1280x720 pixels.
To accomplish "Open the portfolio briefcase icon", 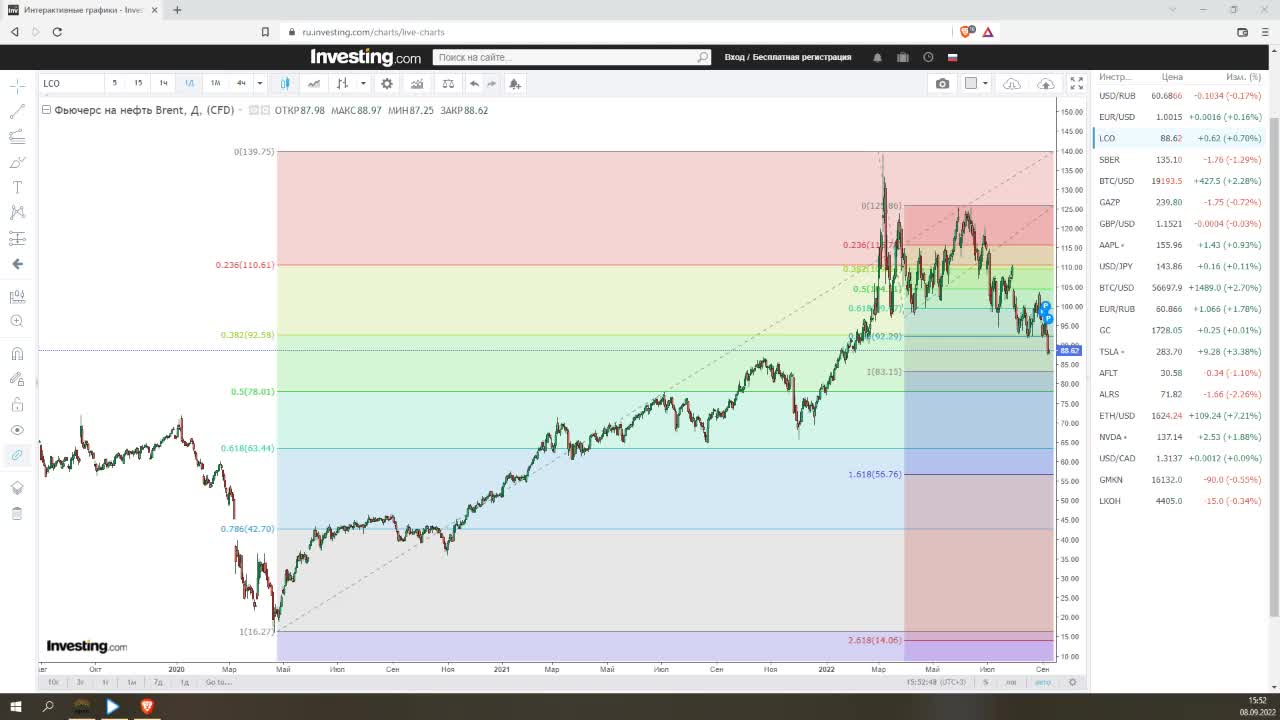I will [903, 57].
